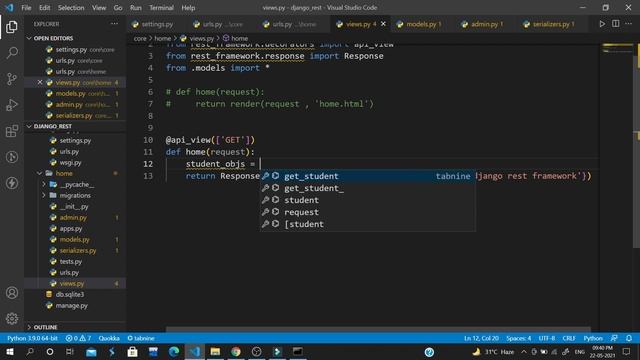This screenshot has height=360, width=640.
Task: Click the feedback icon in status bar
Action: click(x=614, y=338)
